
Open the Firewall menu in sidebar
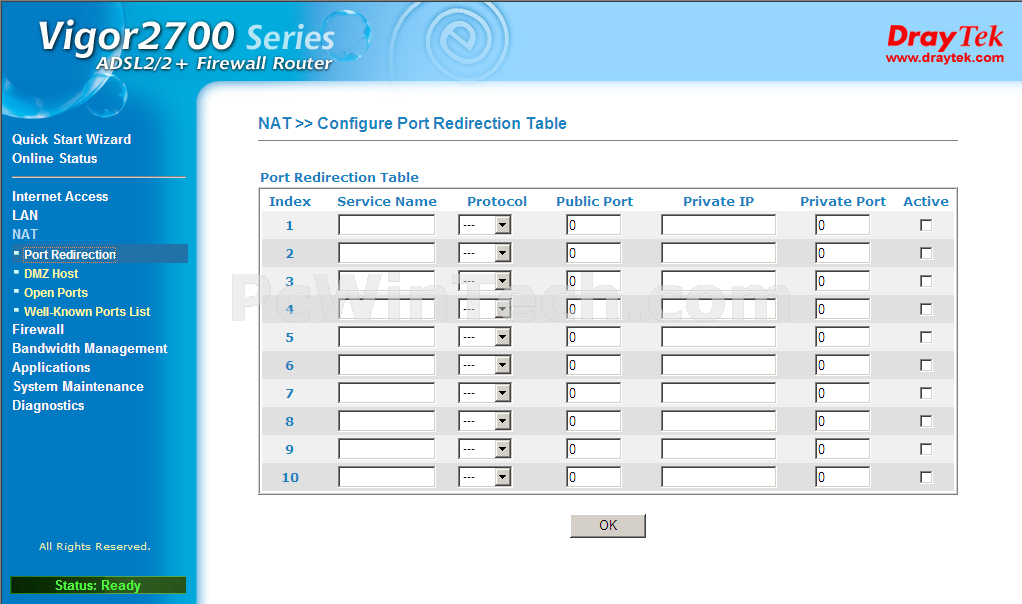tap(38, 329)
